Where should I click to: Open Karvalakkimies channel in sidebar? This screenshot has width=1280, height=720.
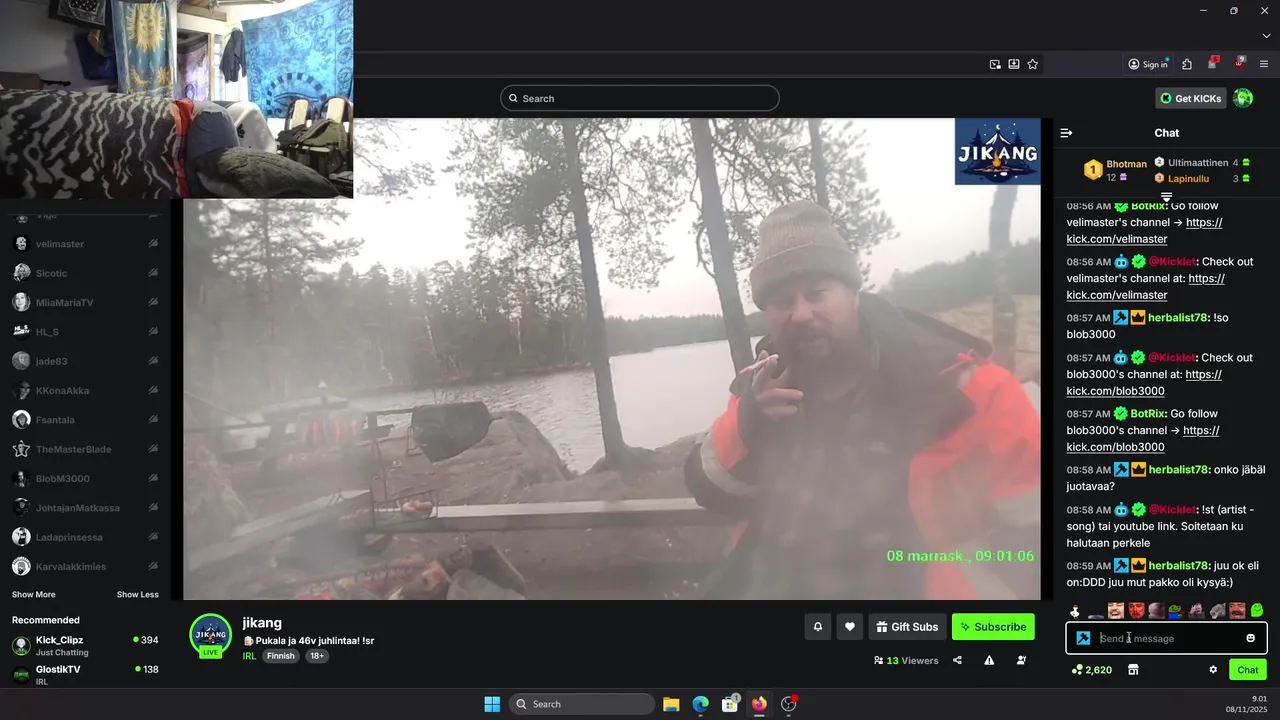(85, 567)
